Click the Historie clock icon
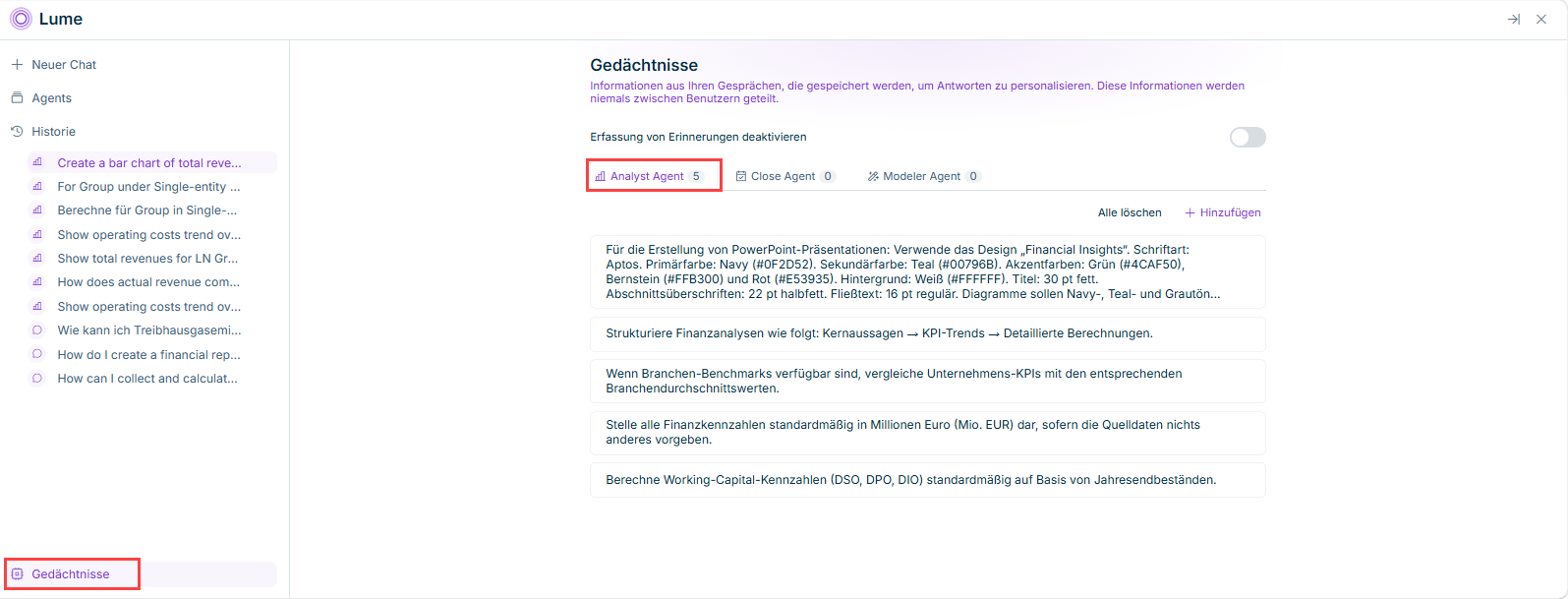Image resolution: width=1568 pixels, height=599 pixels. pos(17,132)
